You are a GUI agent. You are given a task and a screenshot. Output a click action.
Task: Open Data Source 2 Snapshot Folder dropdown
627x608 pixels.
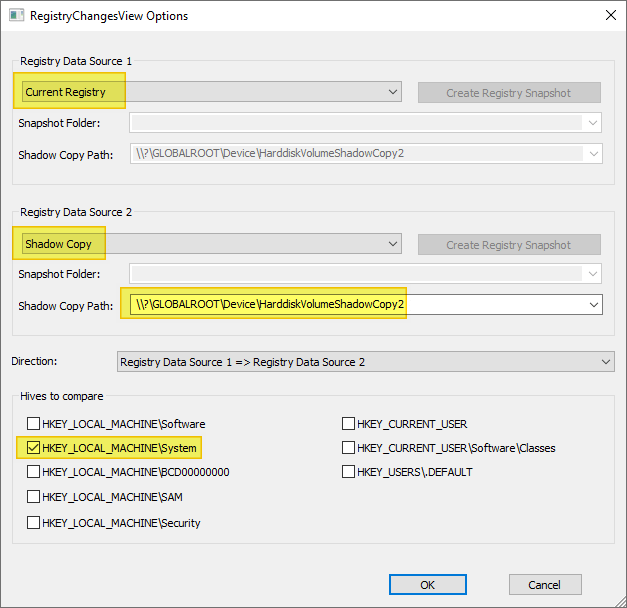pos(593,274)
